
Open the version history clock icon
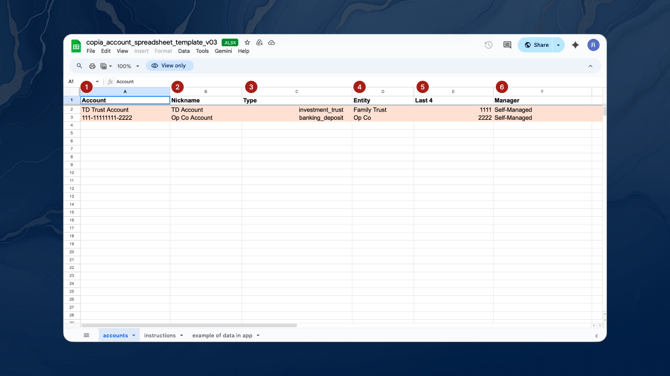pos(488,45)
